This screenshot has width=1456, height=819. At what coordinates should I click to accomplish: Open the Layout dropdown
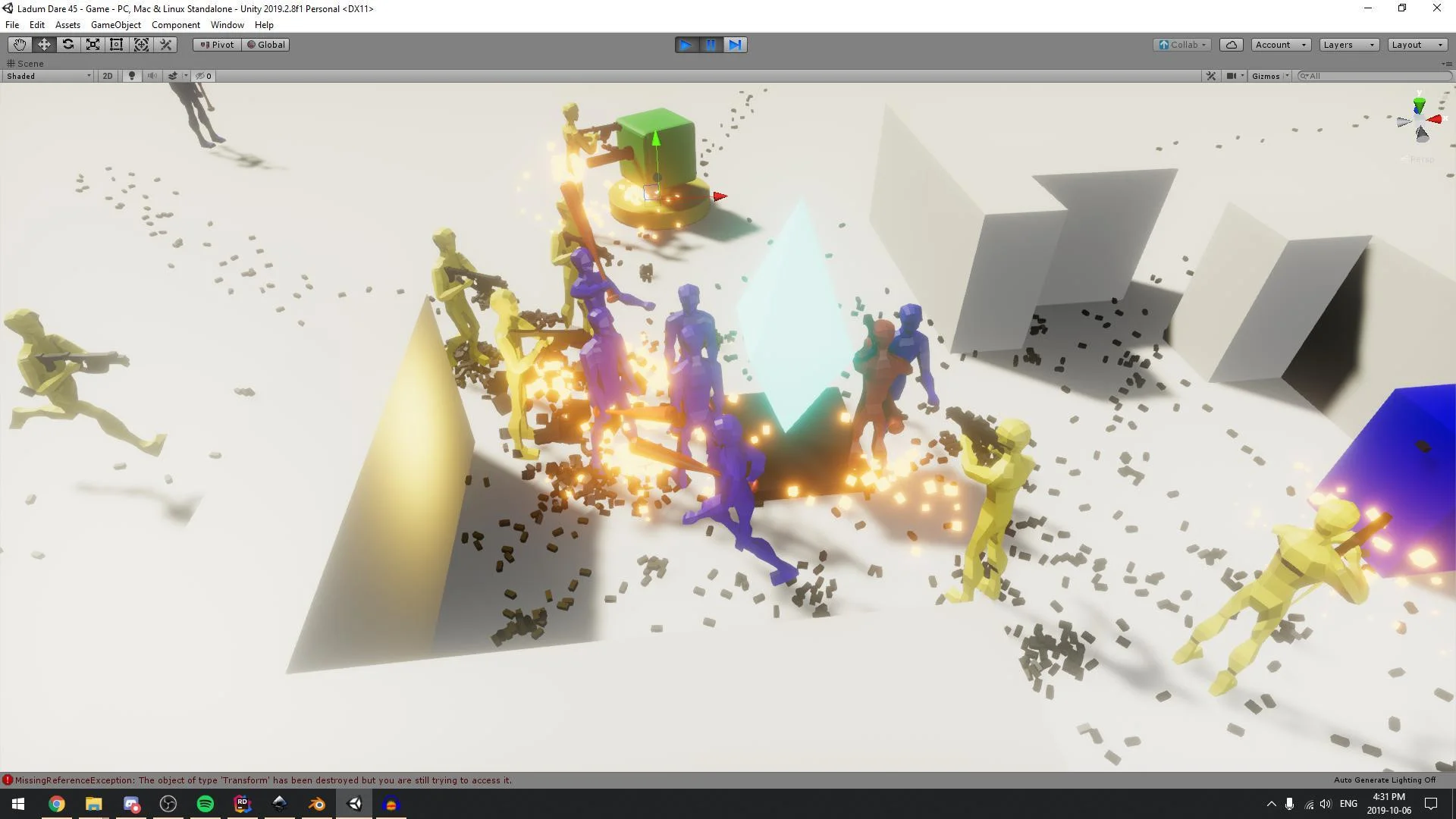(1417, 45)
